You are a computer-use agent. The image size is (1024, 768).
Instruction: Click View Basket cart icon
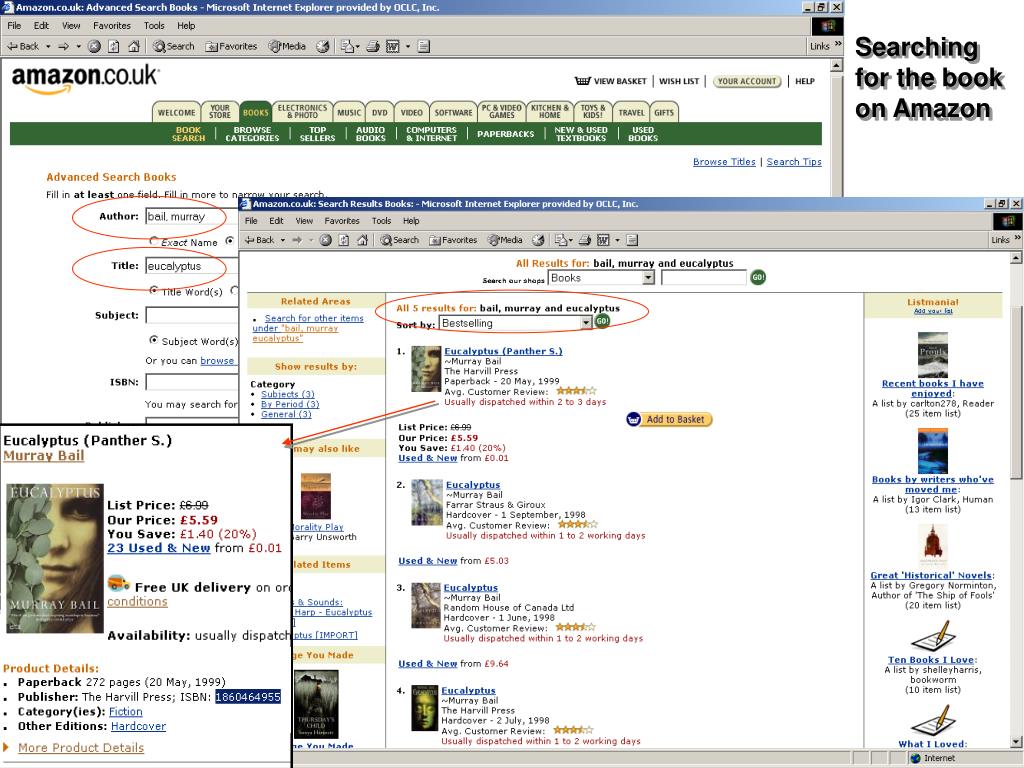point(583,81)
